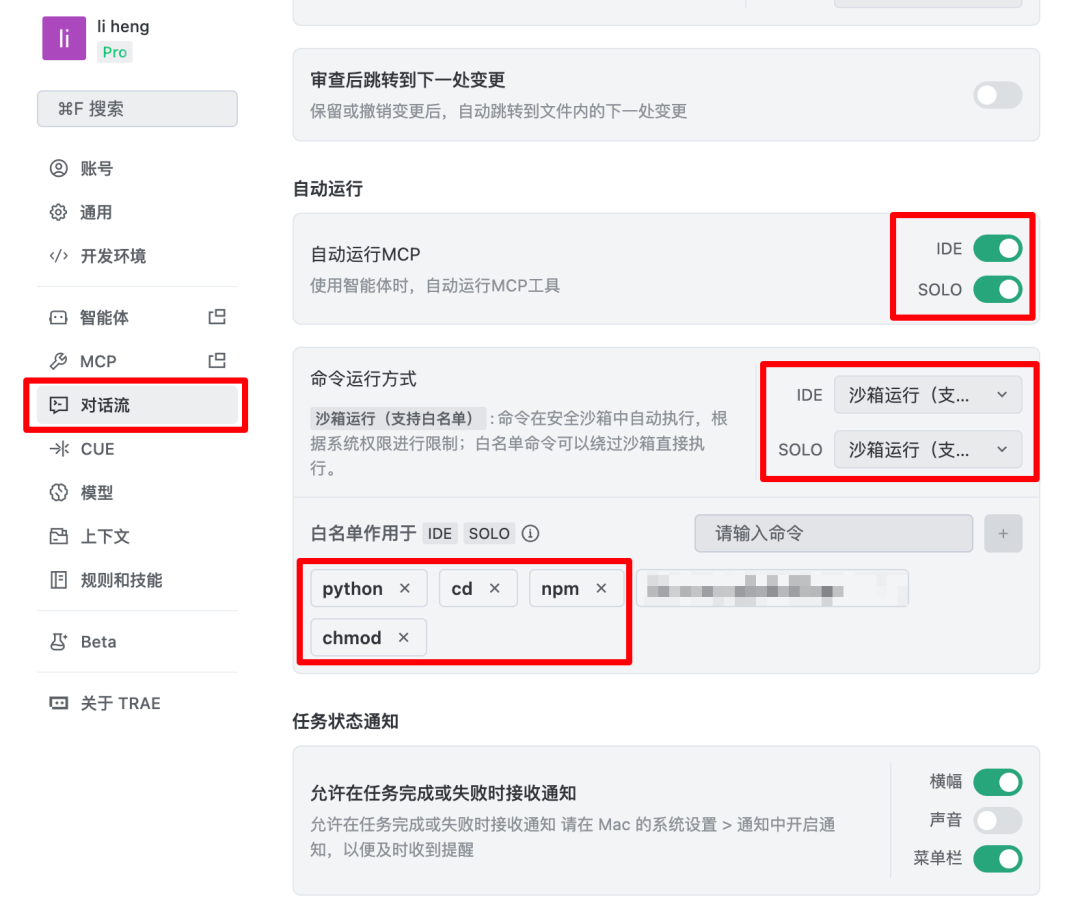Image resolution: width=1080 pixels, height=904 pixels.
Task: Select the 对话流 settings section
Action: click(x=137, y=405)
